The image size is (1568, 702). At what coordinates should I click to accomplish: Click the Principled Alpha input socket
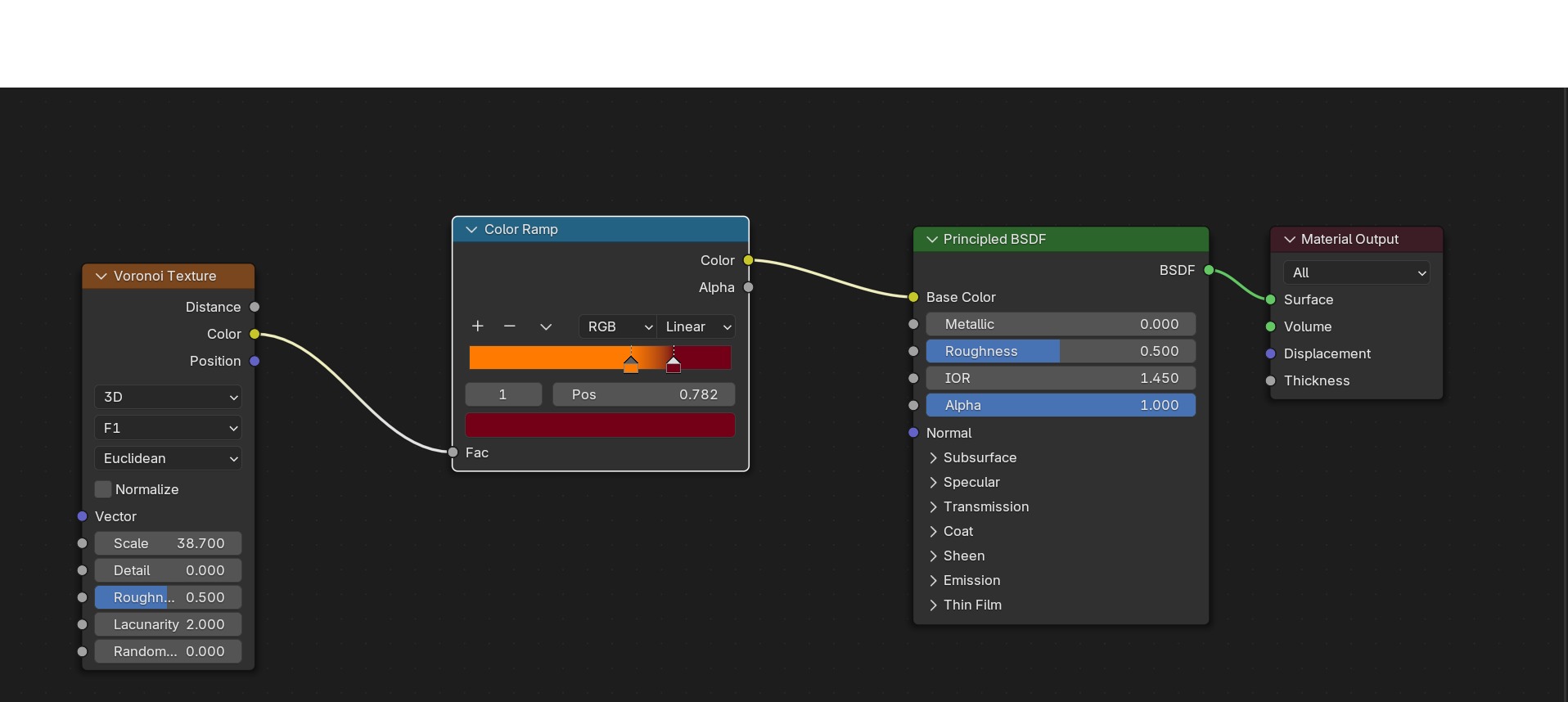pyautogui.click(x=913, y=405)
